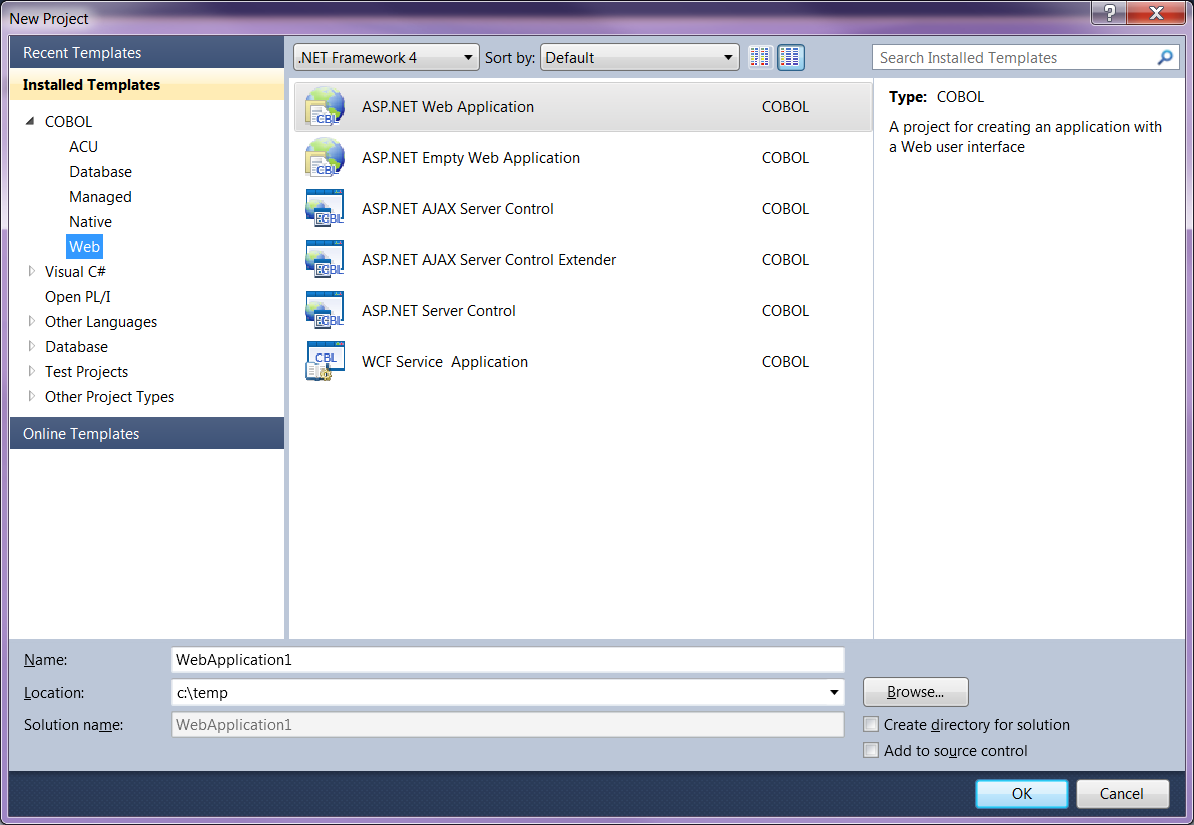Open the .NET Framework 4 dropdown

[x=386, y=57]
